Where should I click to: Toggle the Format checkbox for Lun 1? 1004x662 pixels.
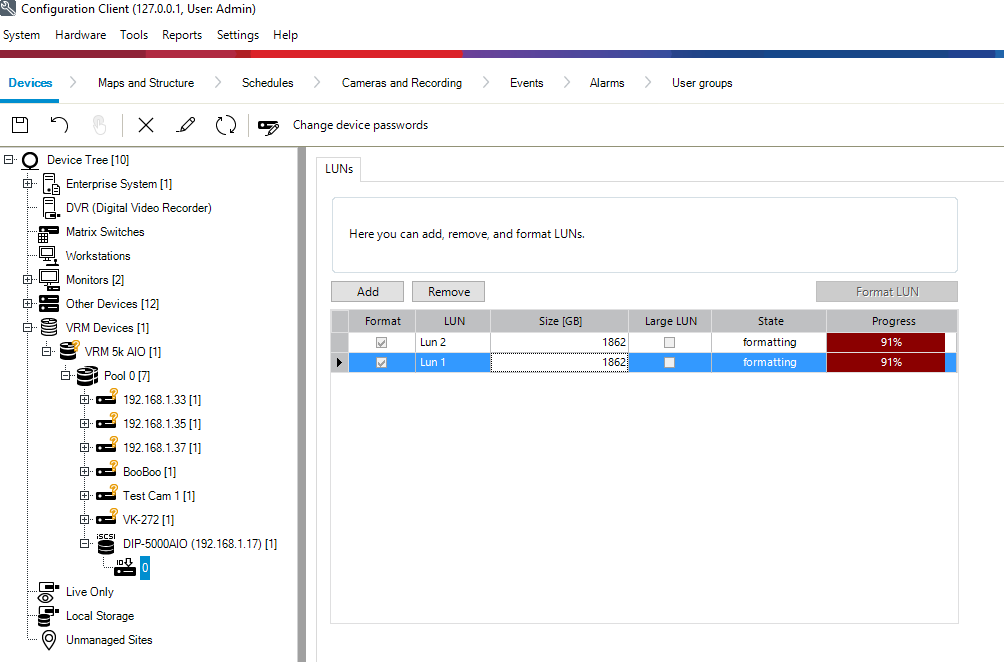[x=380, y=363]
